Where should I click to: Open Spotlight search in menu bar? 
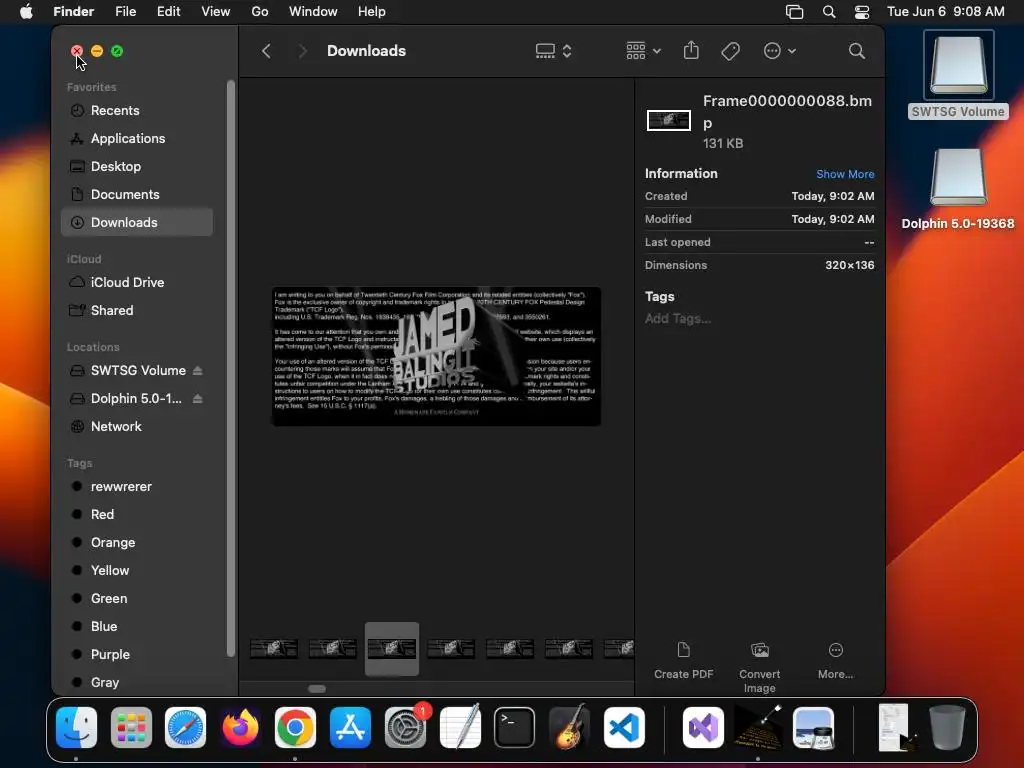(829, 12)
